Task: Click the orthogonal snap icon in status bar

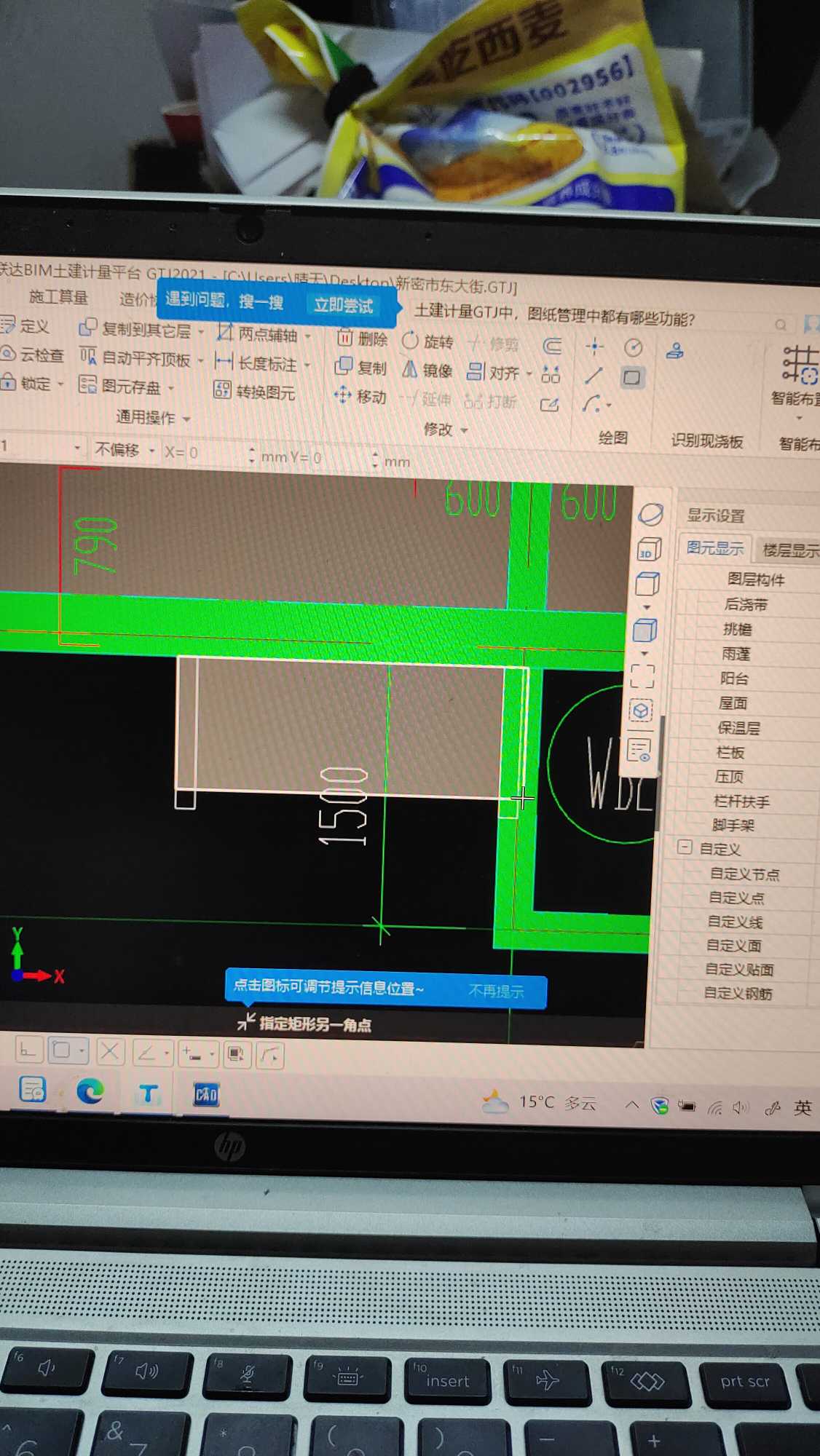Action: 28,1050
